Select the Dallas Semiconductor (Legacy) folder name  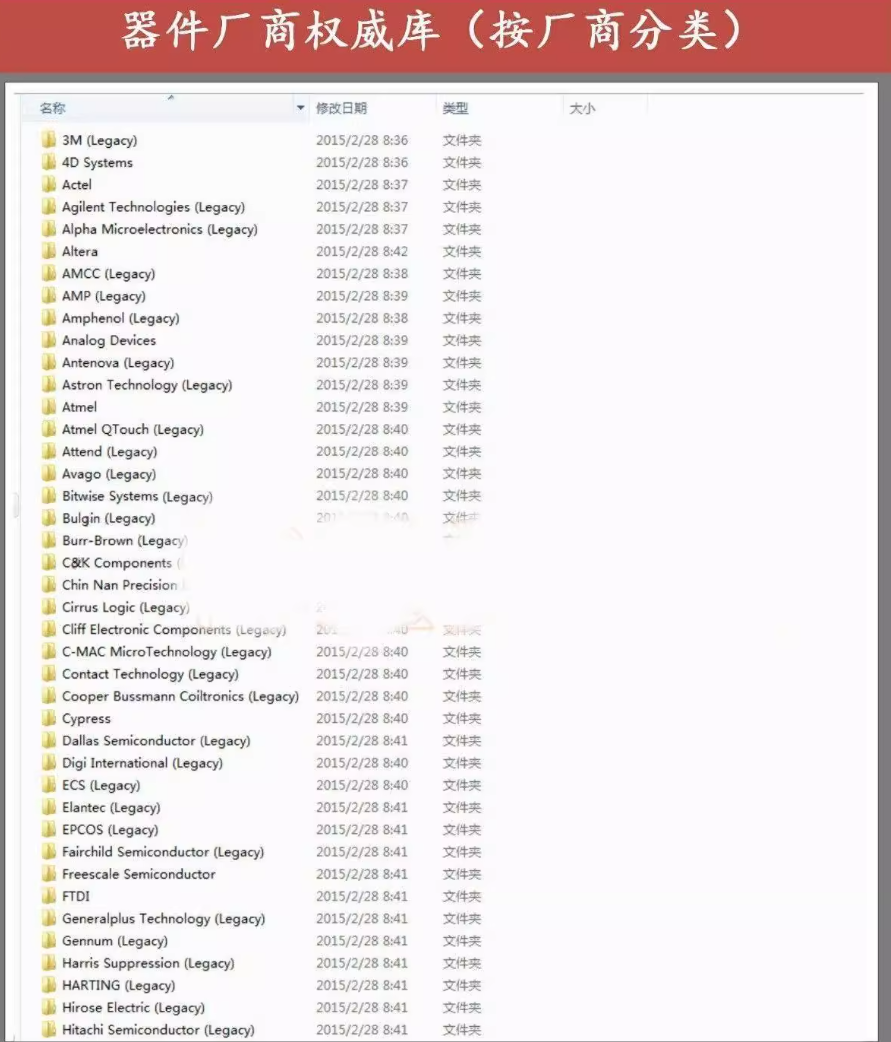[156, 741]
